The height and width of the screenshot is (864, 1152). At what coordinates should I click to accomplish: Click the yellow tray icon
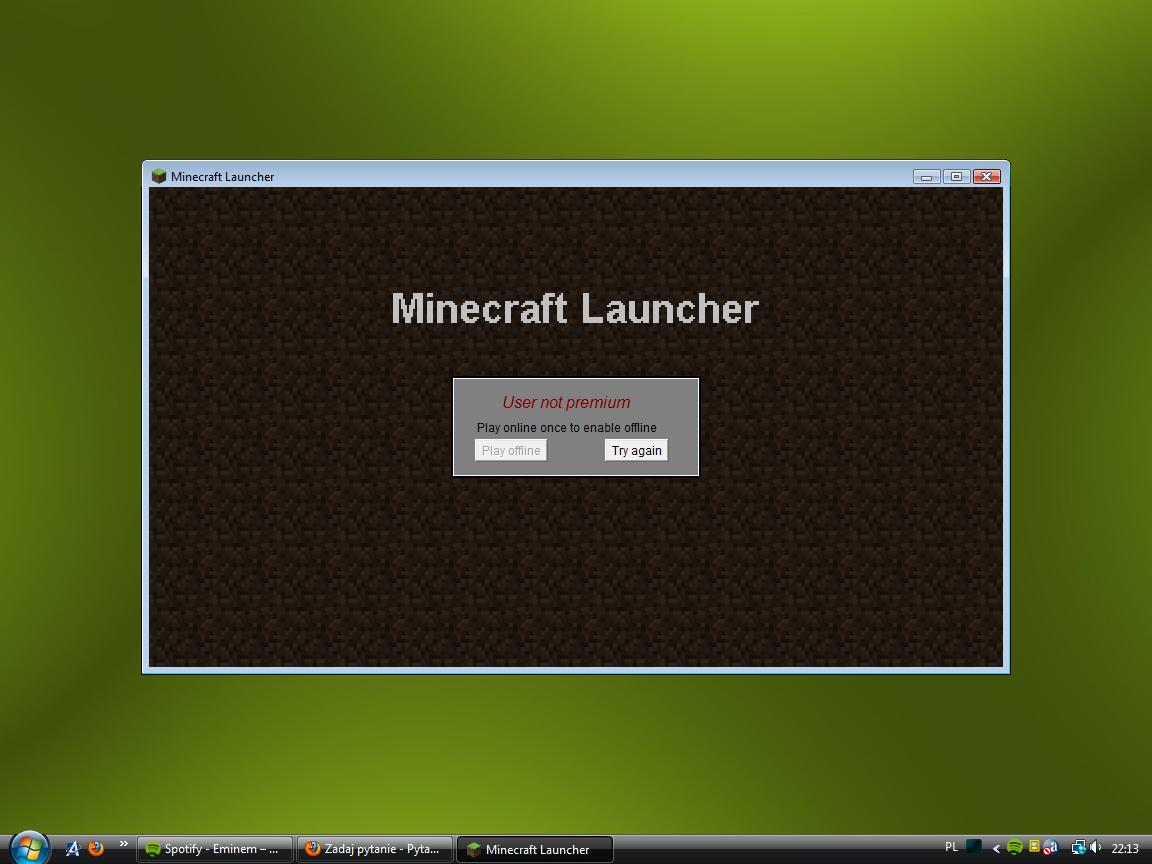1034,846
